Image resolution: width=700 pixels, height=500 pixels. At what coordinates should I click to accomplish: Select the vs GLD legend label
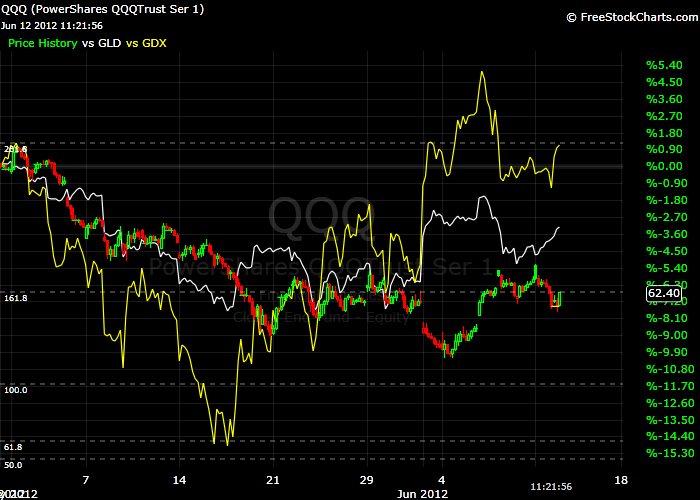tap(101, 43)
